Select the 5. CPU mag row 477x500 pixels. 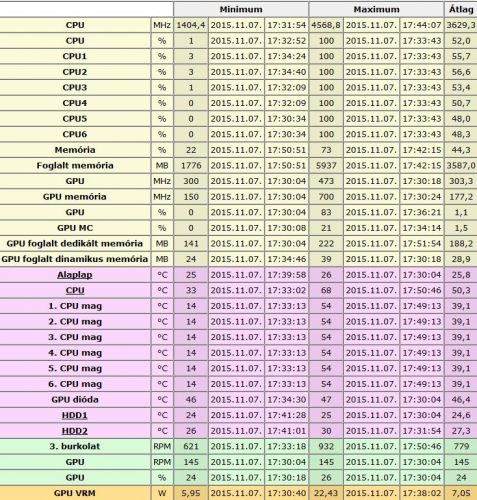(x=238, y=368)
